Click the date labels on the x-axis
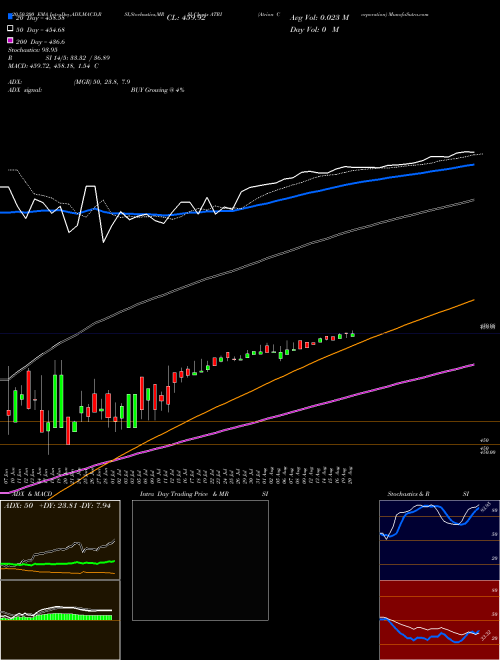Image resolution: width=500 pixels, height=660 pixels. click(178, 474)
